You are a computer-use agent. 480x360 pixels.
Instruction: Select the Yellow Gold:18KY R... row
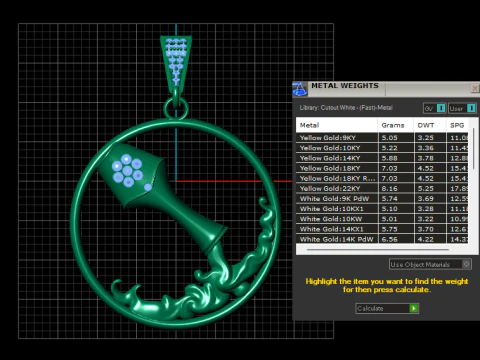coord(382,178)
